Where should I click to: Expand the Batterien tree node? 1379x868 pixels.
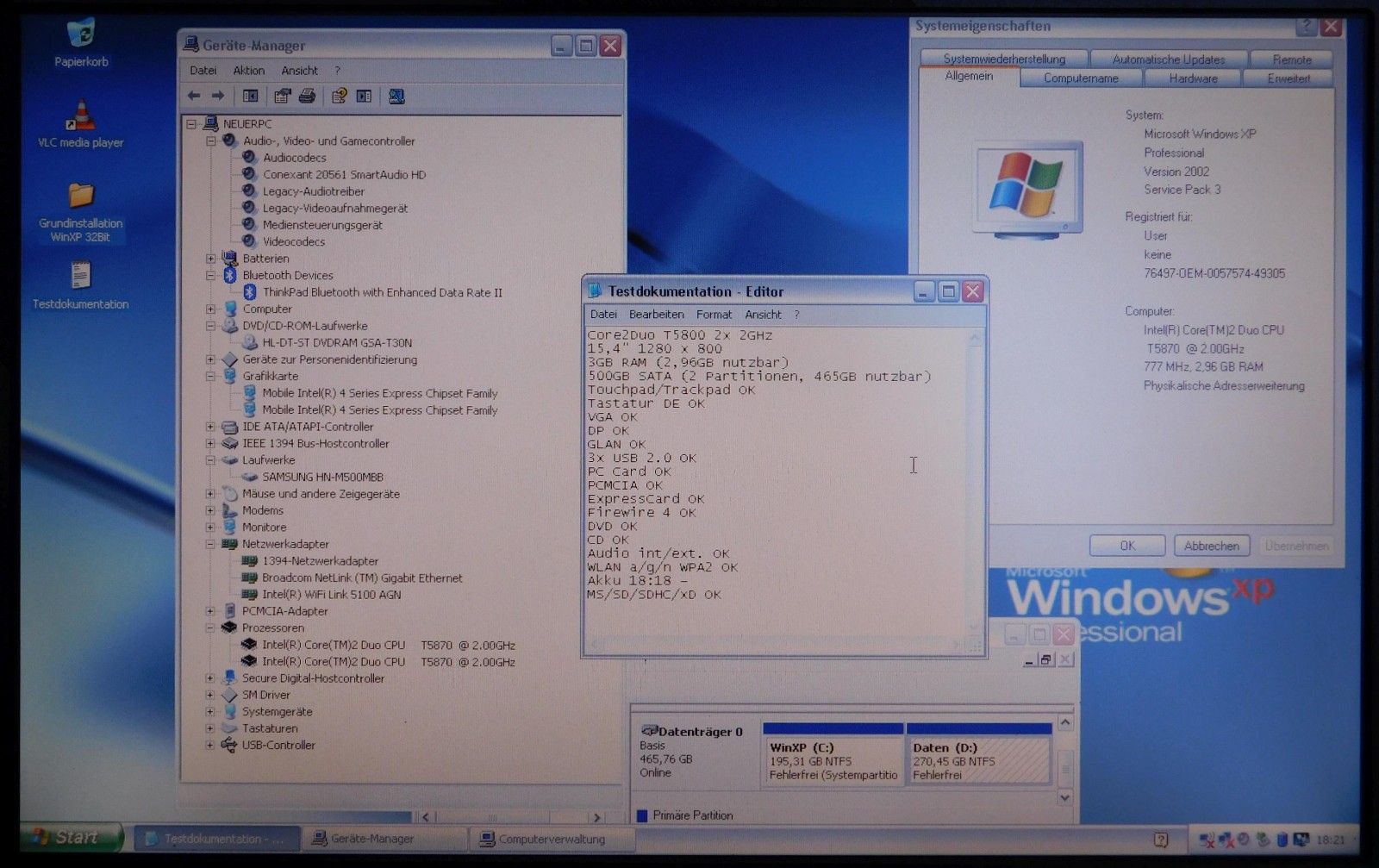coord(210,259)
